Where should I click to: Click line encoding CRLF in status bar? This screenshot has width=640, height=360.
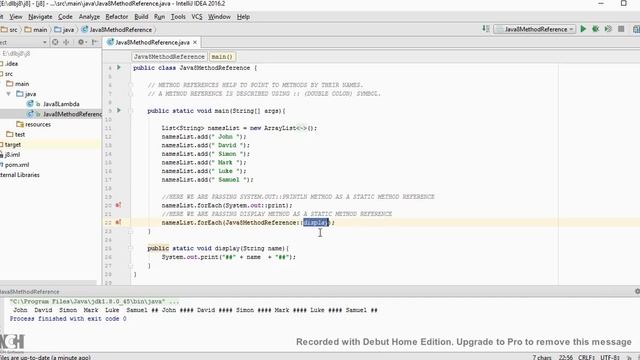click(x=586, y=357)
